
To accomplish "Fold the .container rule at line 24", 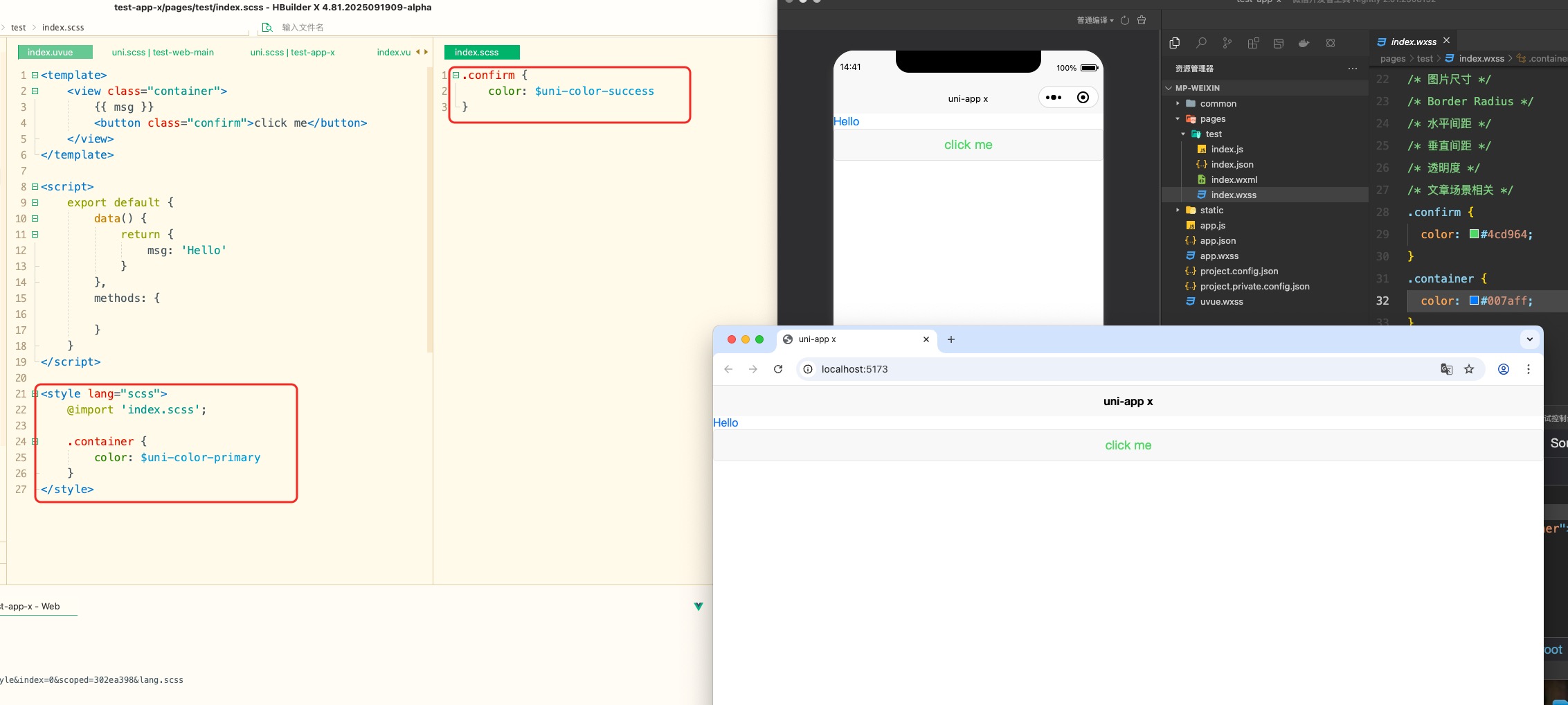I will click(x=35, y=441).
